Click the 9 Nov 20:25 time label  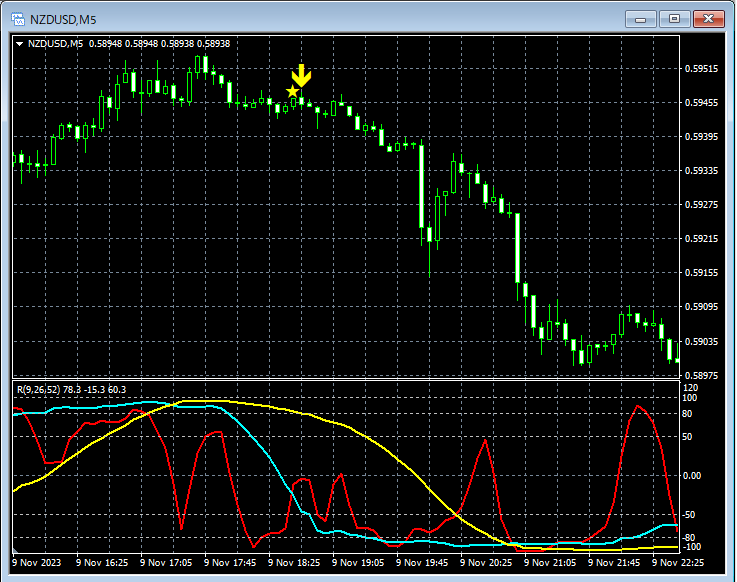coord(486,562)
